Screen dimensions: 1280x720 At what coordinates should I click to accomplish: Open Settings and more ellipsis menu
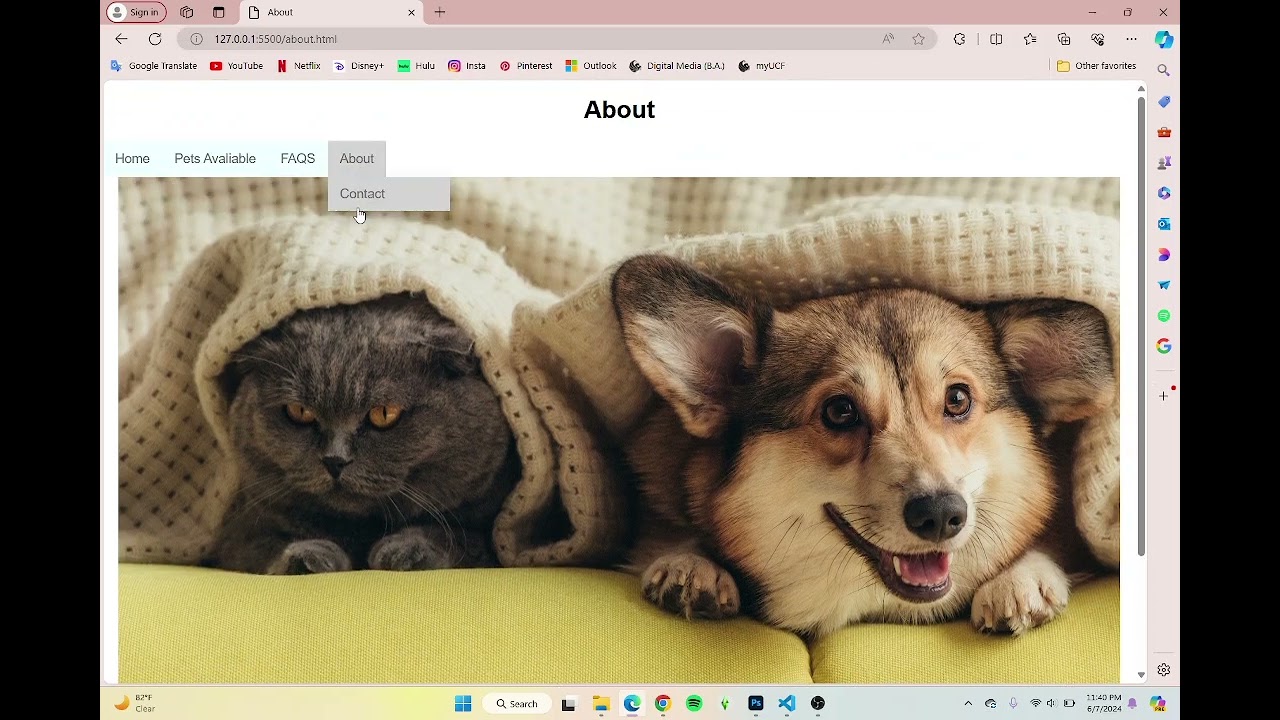[x=1131, y=39]
